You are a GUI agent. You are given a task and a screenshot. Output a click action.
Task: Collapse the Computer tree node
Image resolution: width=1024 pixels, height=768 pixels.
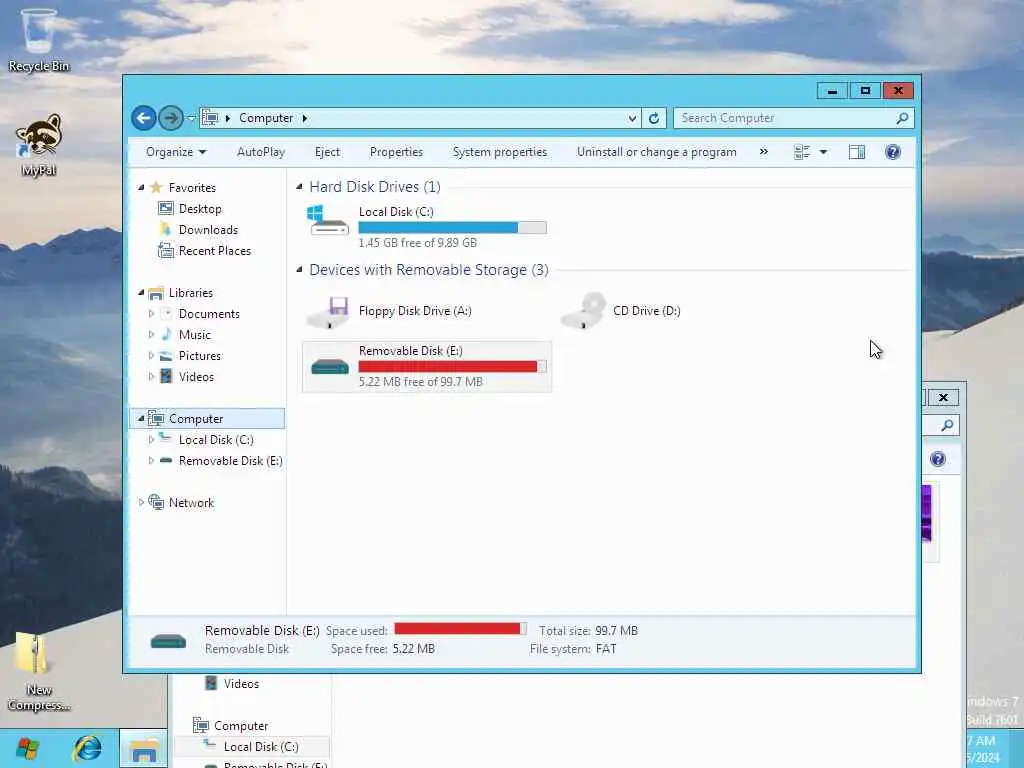(141, 419)
